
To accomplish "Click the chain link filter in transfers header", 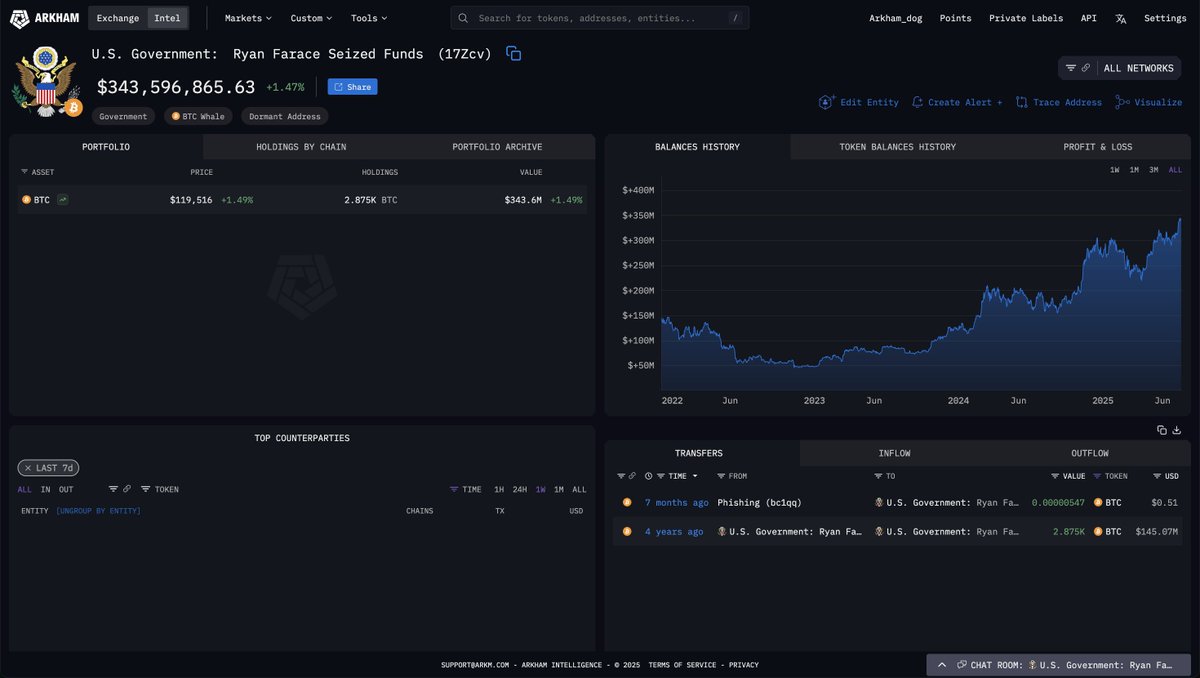I will point(632,476).
